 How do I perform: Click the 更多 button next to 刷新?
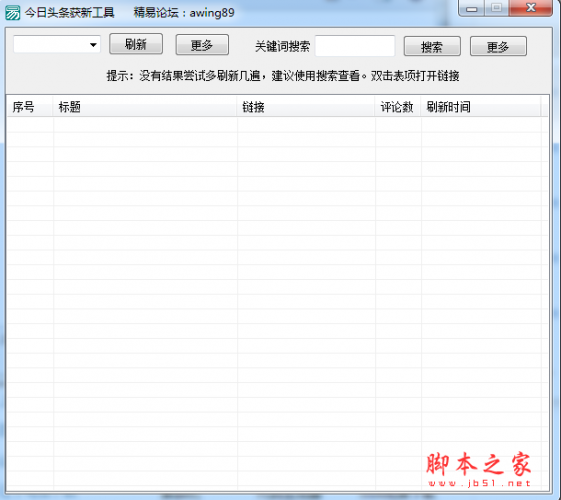click(x=202, y=45)
